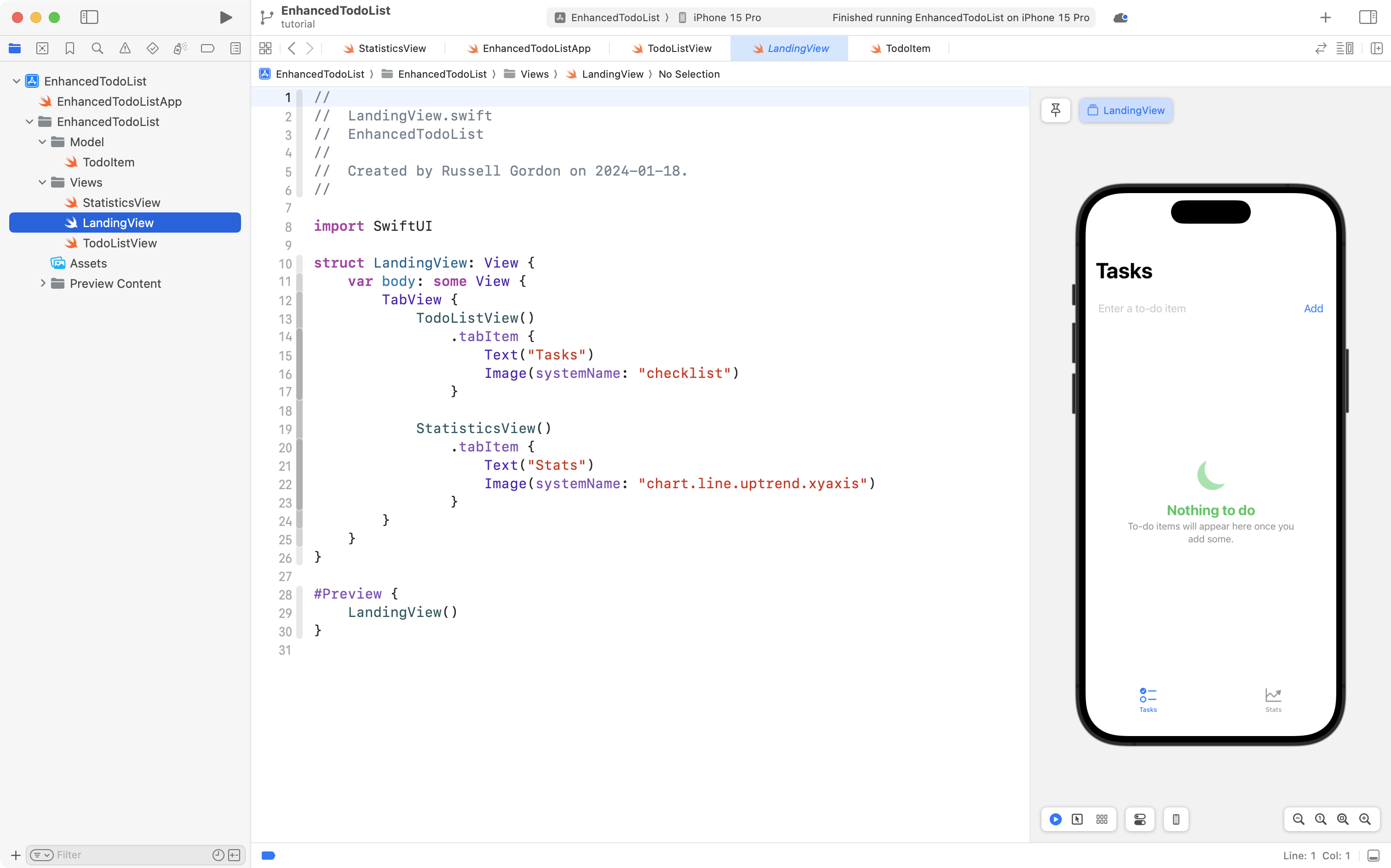Open the Find navigator magnifying glass
1391x868 pixels.
tap(97, 48)
